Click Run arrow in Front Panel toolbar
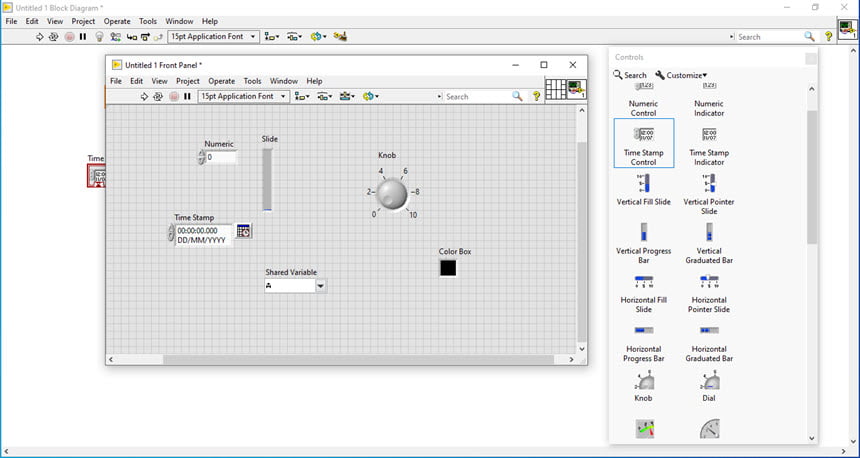This screenshot has height=458, width=860. (144, 97)
